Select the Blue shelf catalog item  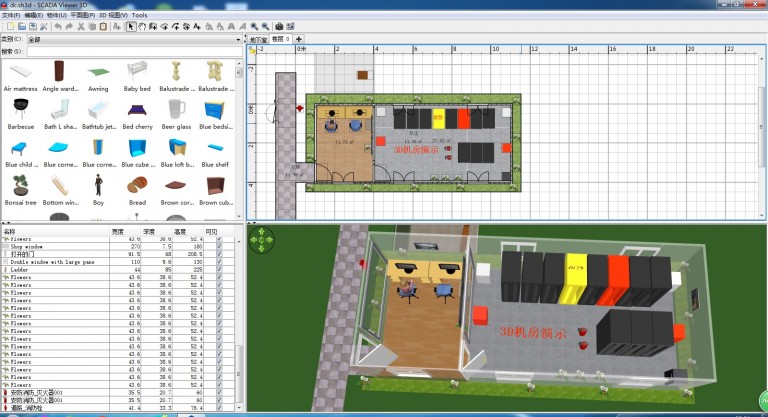(215, 153)
